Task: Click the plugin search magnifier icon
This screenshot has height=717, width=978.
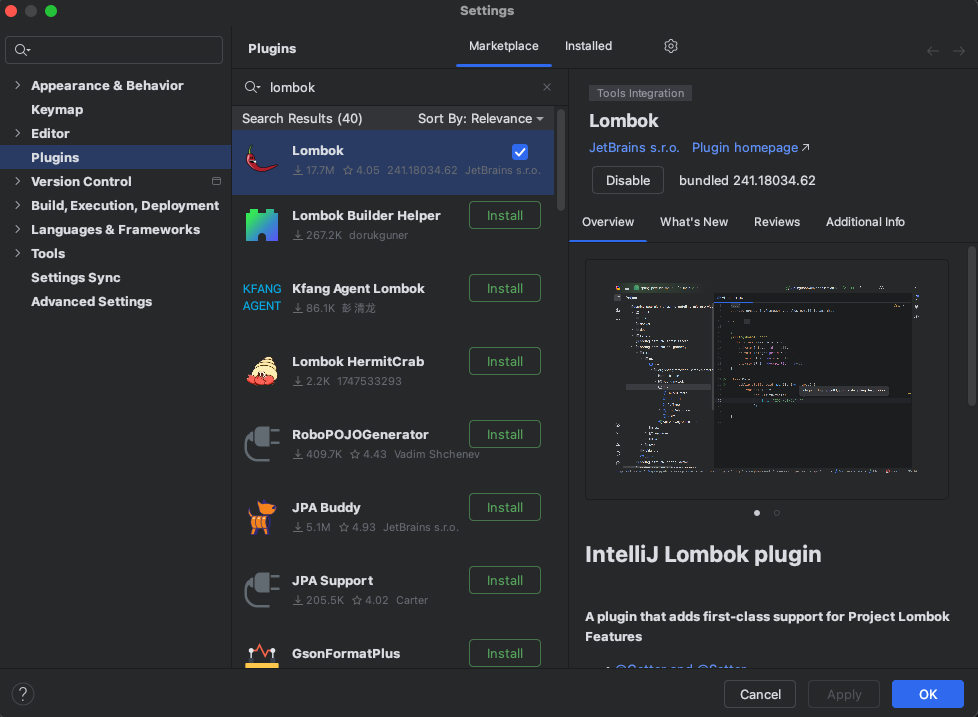Action: click(x=252, y=87)
